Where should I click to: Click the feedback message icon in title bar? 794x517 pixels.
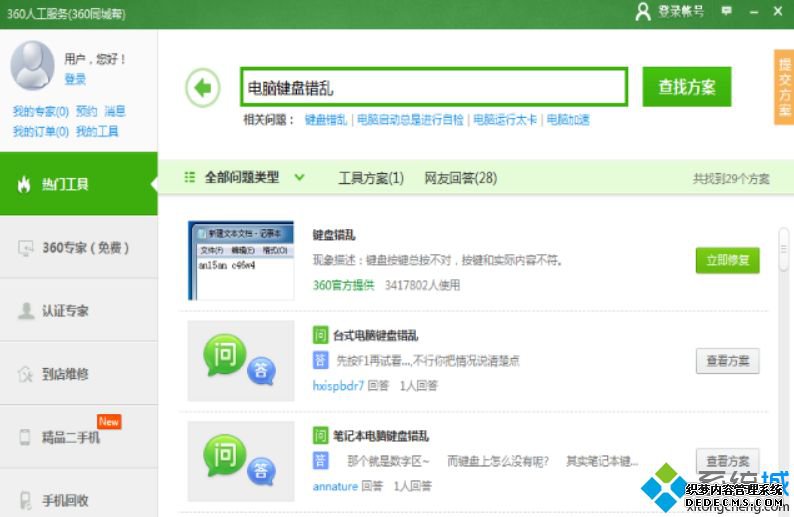(726, 11)
